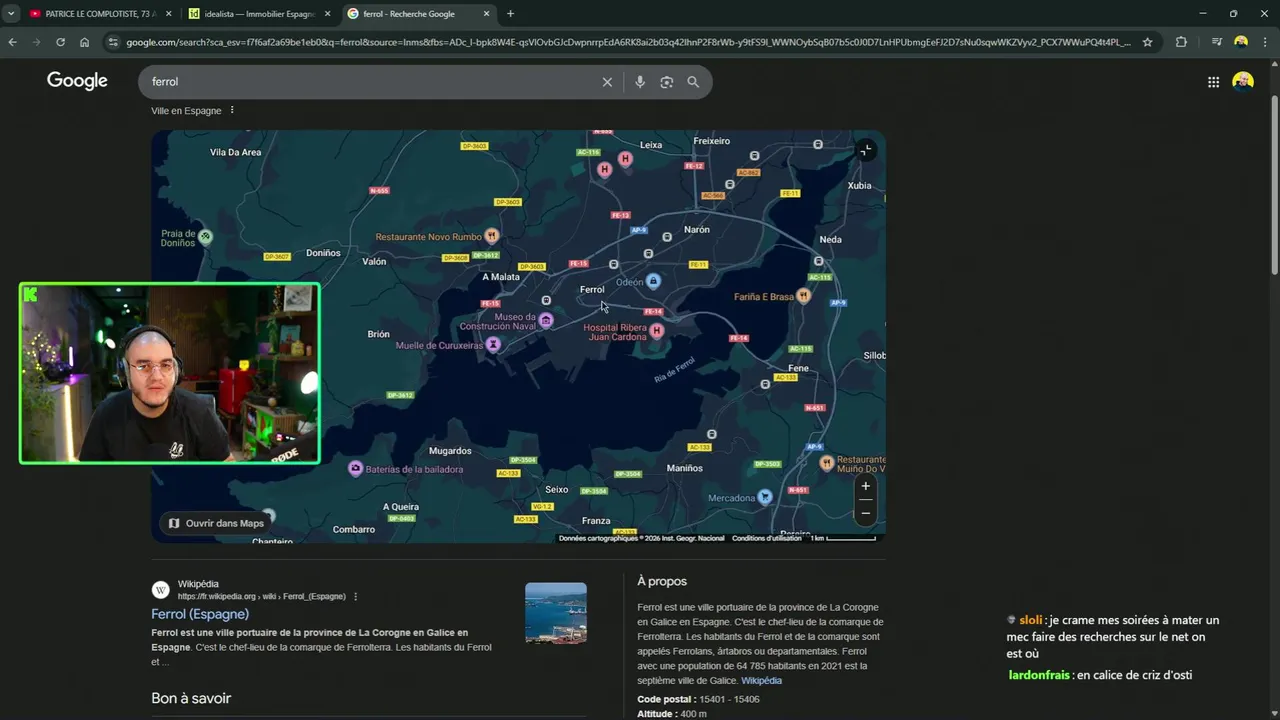This screenshot has height=720, width=1280.
Task: Click the Restaurante Novo Rumbo restaurant pin
Action: pyautogui.click(x=491, y=236)
